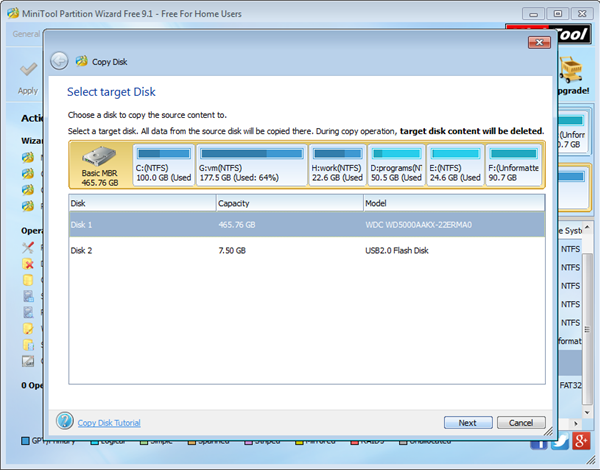The image size is (600, 470).
Task: Click the pencil-and-note operation icon in sidebar
Action: pyautogui.click(x=28, y=328)
